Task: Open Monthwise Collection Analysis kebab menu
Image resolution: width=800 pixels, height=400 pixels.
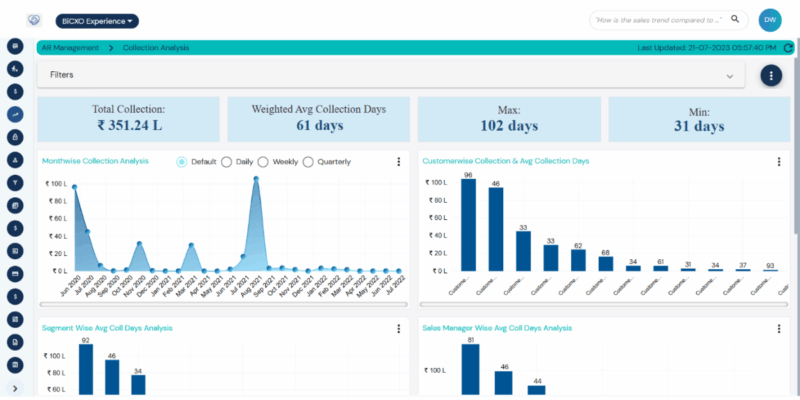Action: click(x=399, y=162)
